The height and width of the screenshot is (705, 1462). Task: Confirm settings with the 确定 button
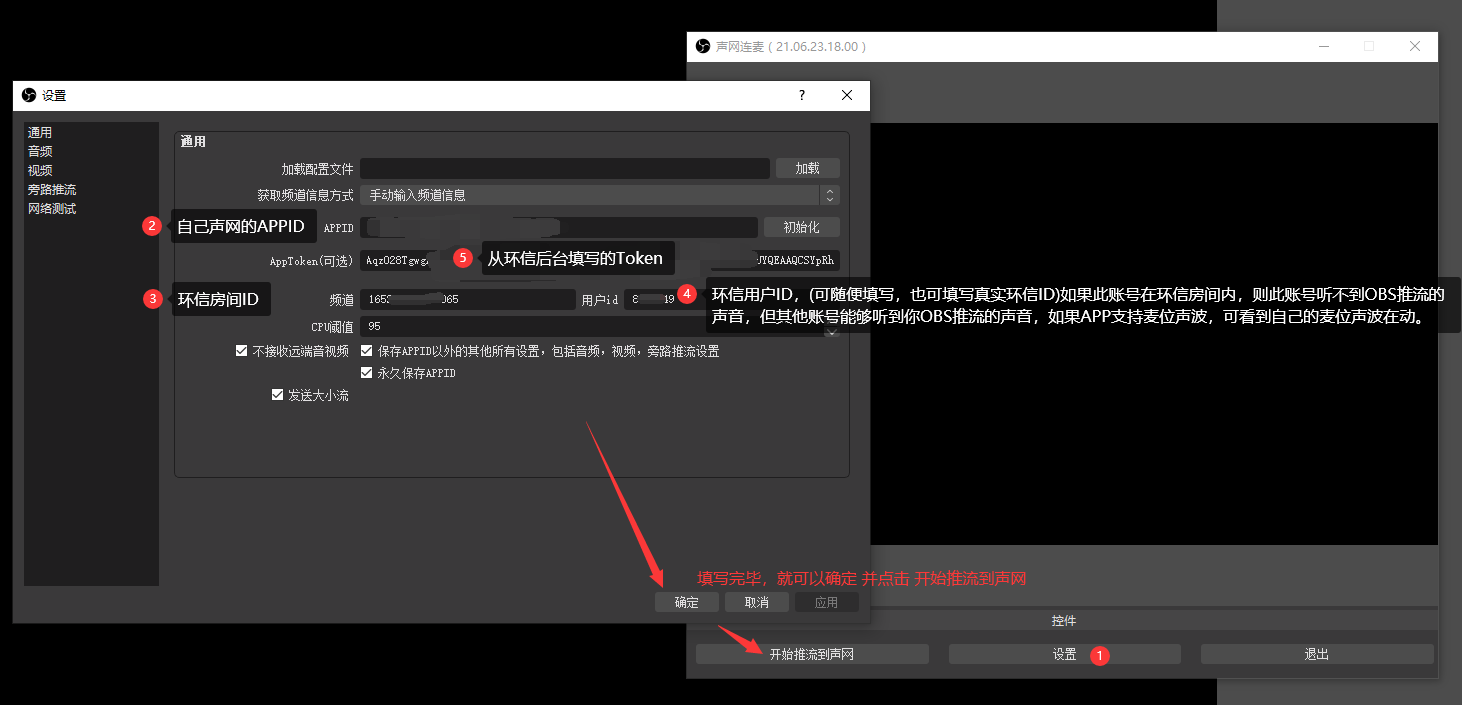[x=687, y=602]
